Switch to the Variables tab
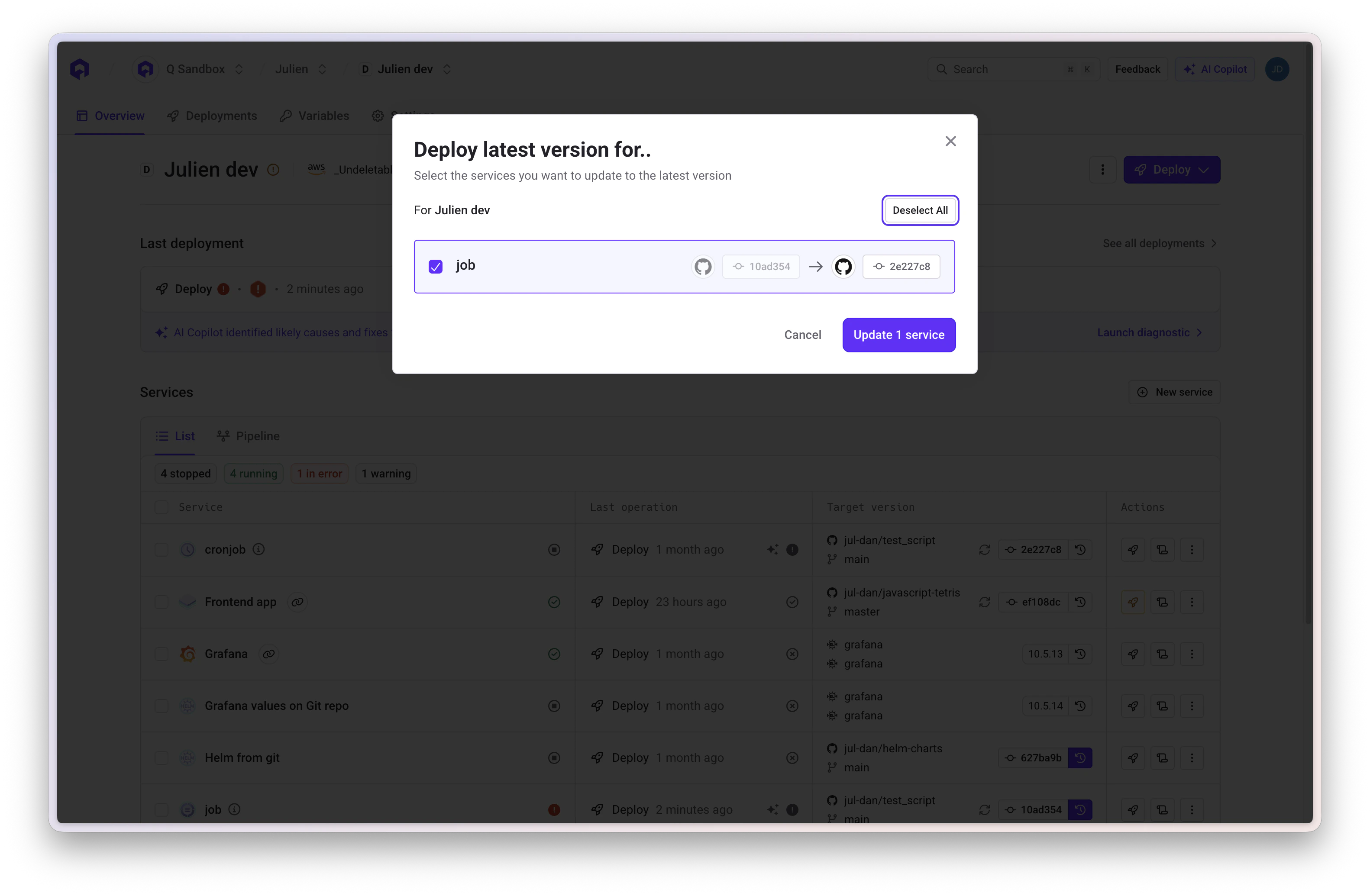The image size is (1370, 896). (x=314, y=116)
